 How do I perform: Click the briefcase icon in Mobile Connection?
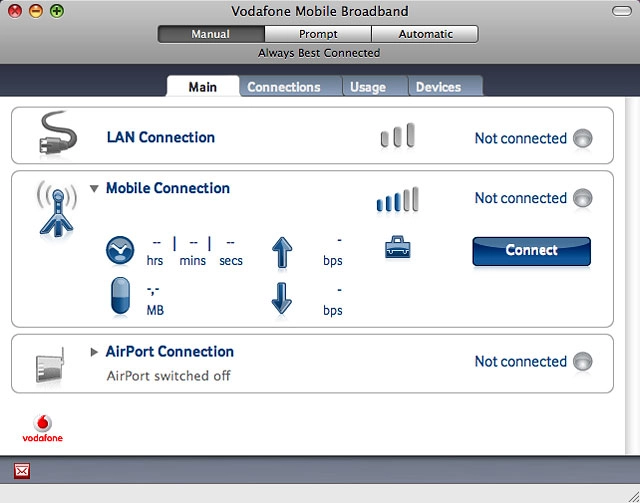398,247
